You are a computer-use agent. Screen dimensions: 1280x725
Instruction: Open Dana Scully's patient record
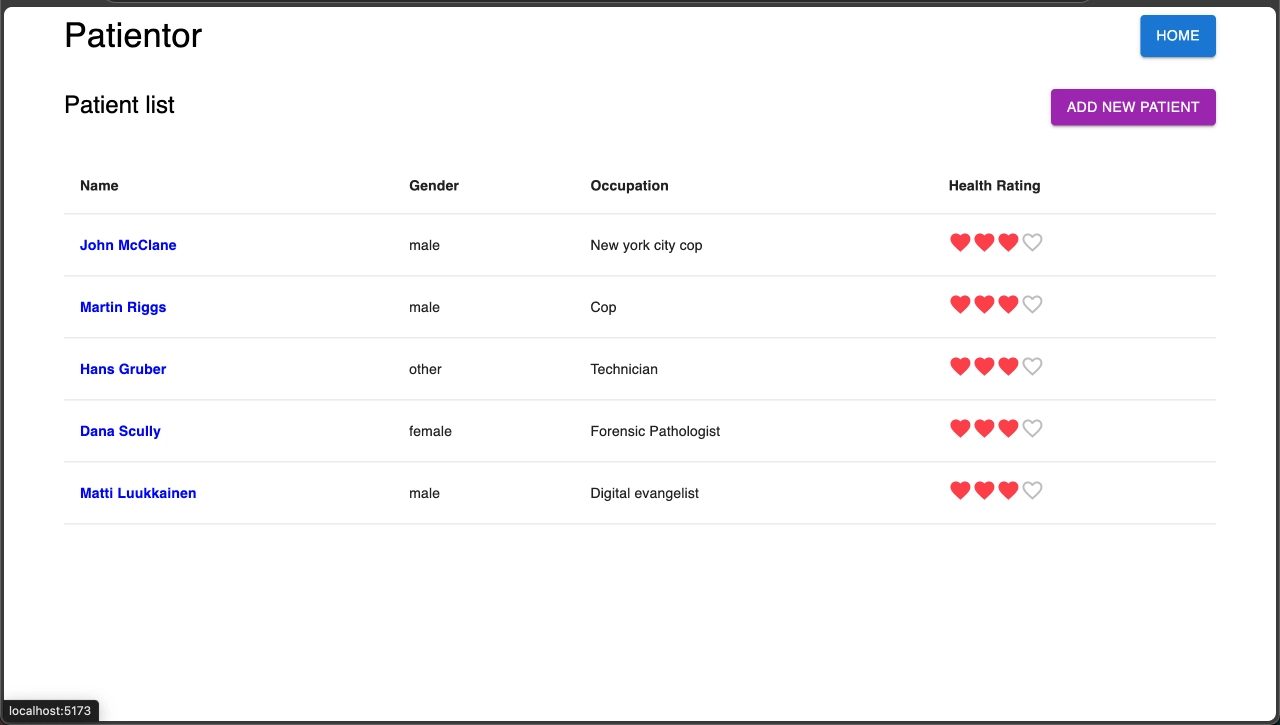point(120,431)
